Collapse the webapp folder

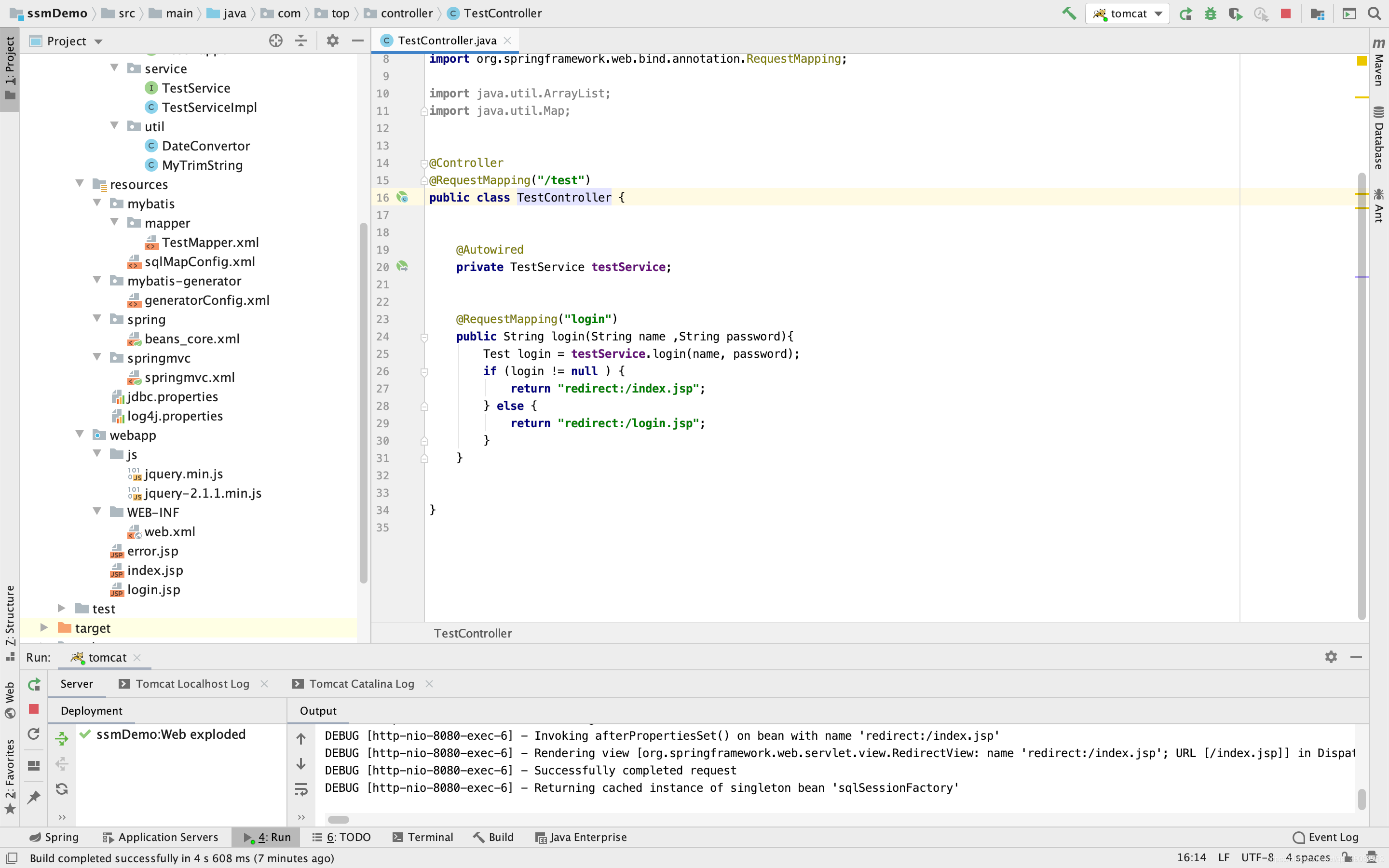80,434
